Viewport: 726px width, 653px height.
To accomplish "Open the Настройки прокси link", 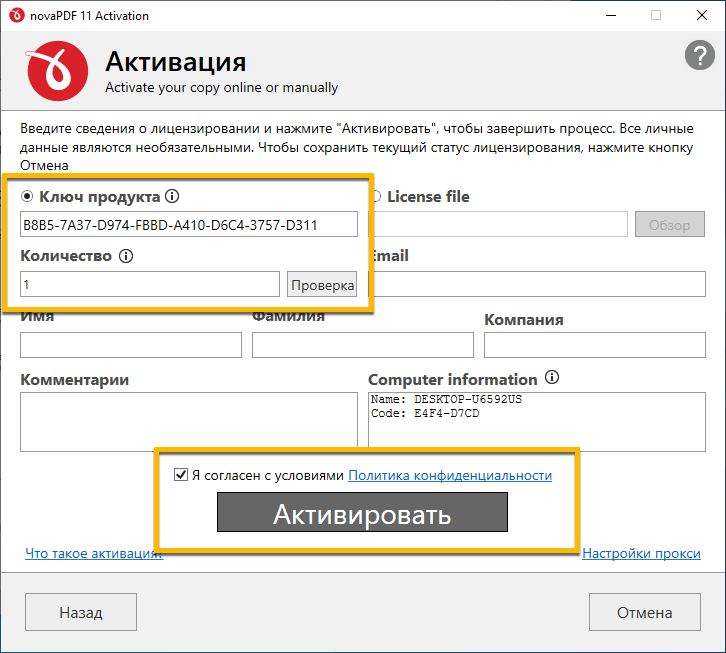I will click(x=641, y=553).
